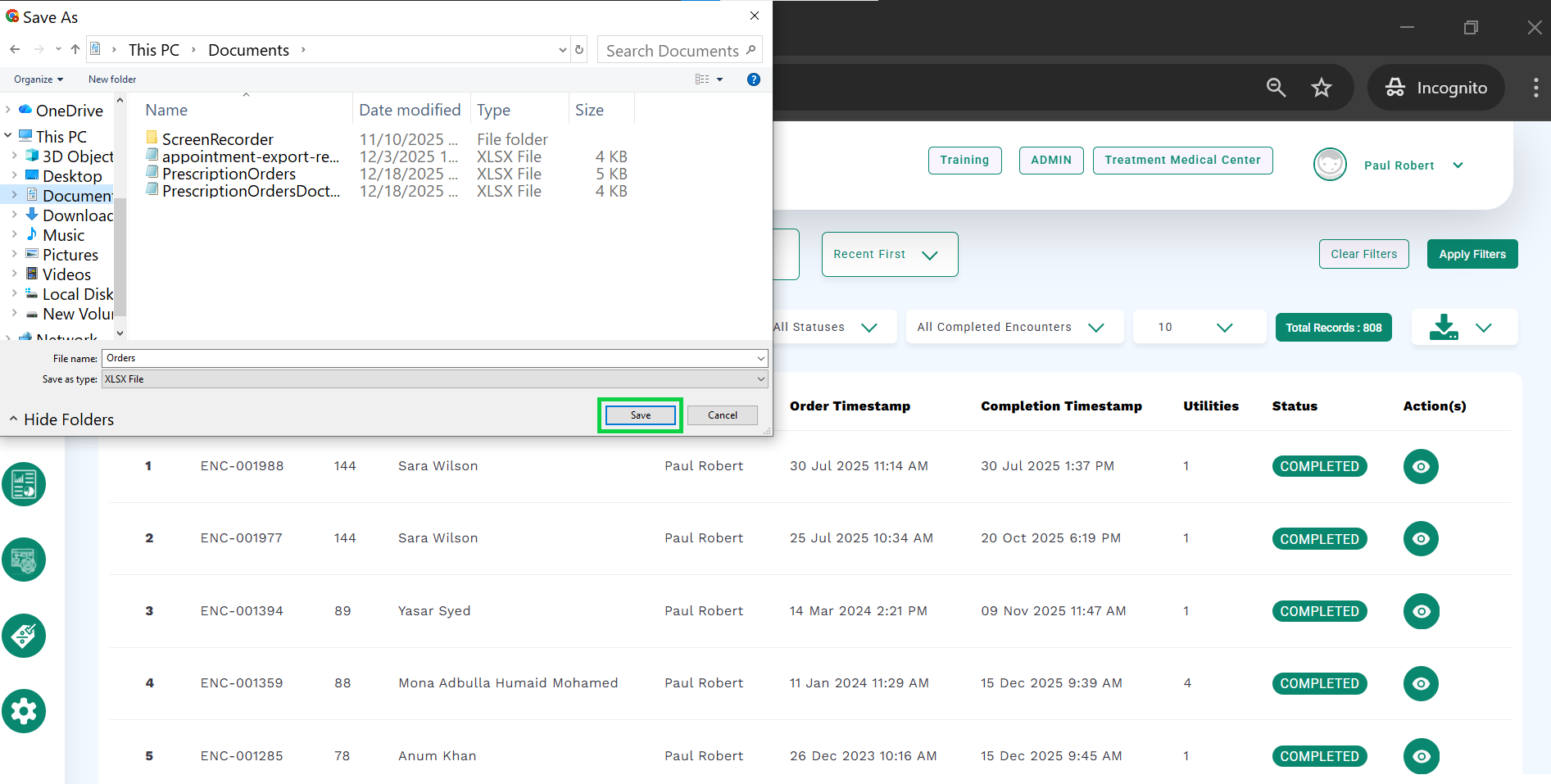1551x784 pixels.
Task: Click the refresh icon in address bar
Action: point(579,50)
